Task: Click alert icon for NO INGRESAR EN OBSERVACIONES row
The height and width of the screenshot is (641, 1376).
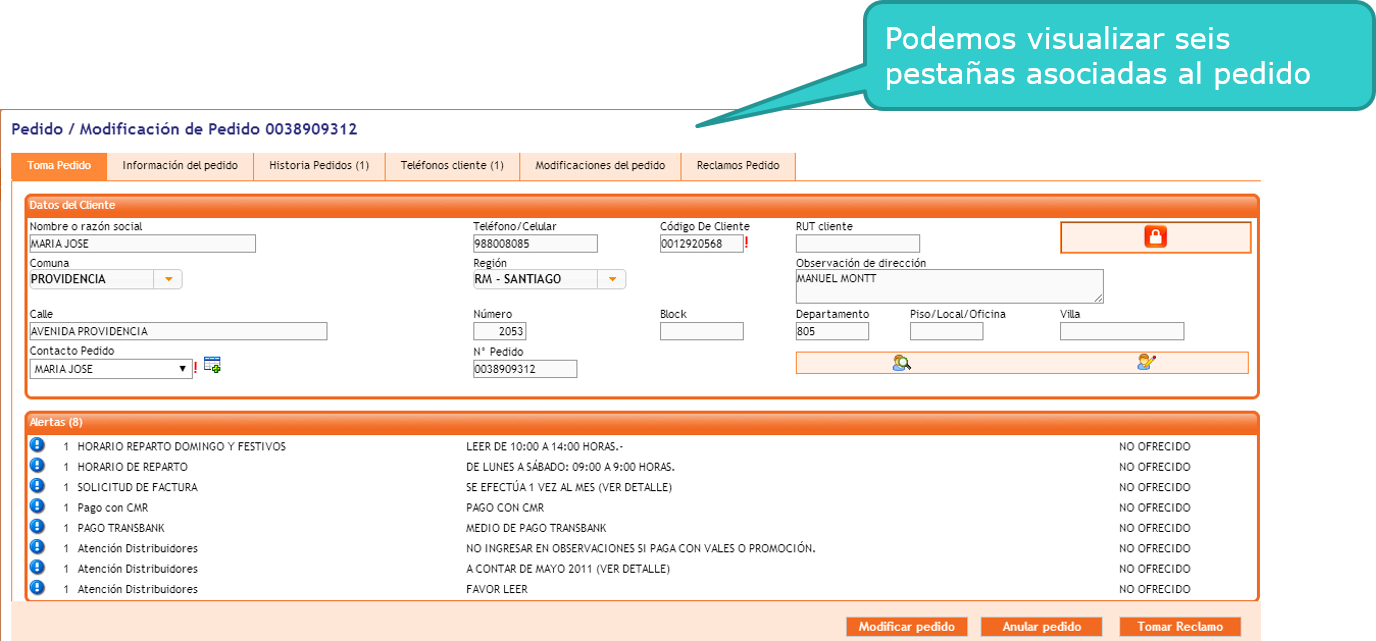Action: coord(38,547)
